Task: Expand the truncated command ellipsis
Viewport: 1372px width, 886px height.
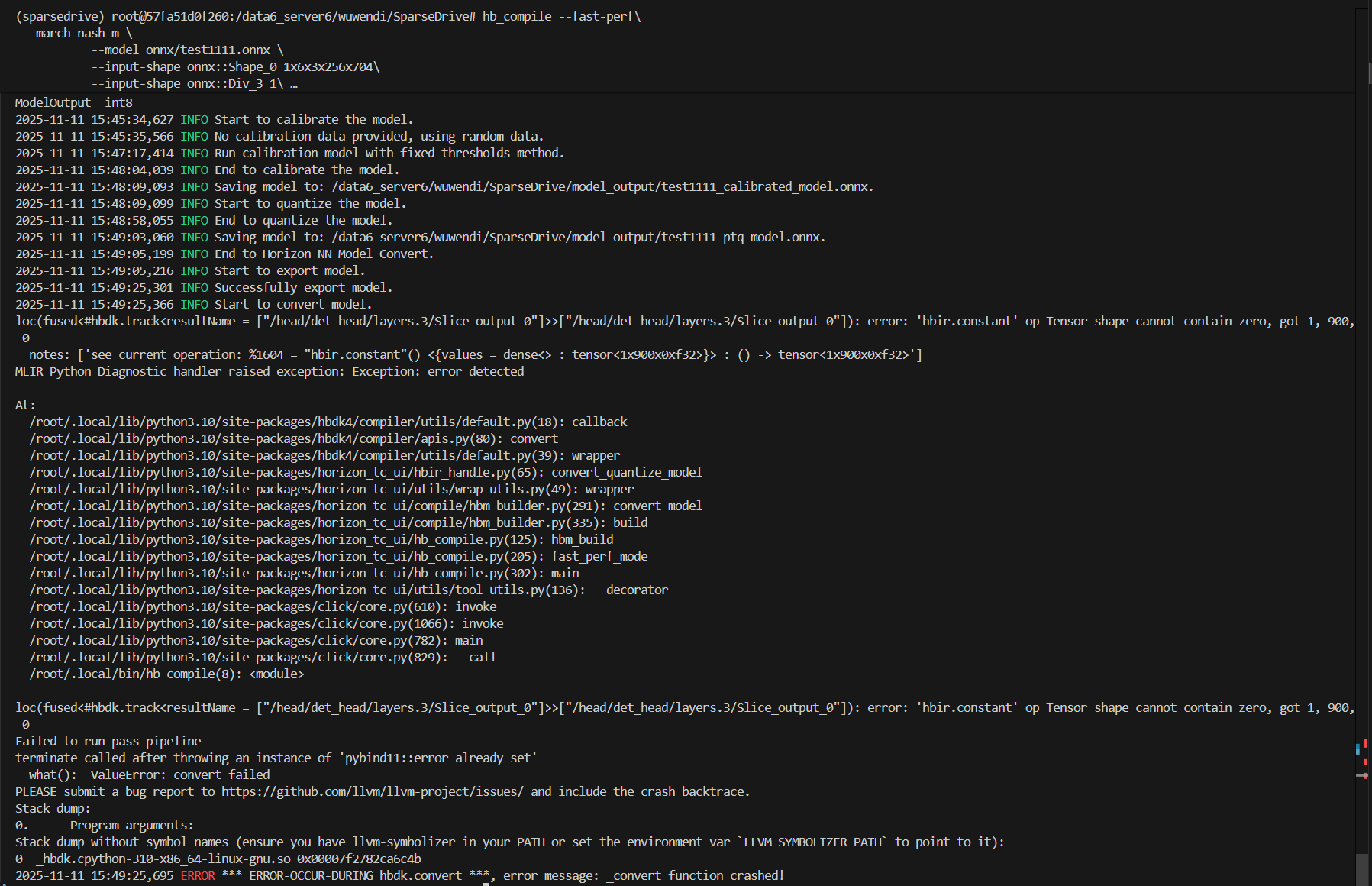Action: 294,84
